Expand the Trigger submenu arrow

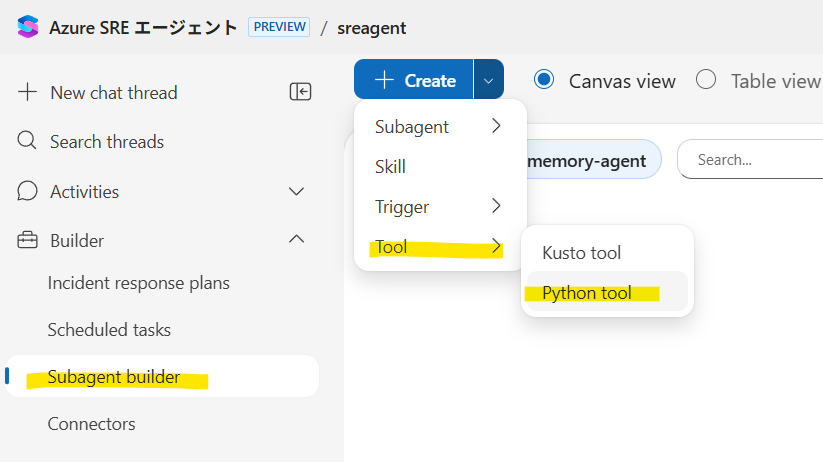(496, 206)
